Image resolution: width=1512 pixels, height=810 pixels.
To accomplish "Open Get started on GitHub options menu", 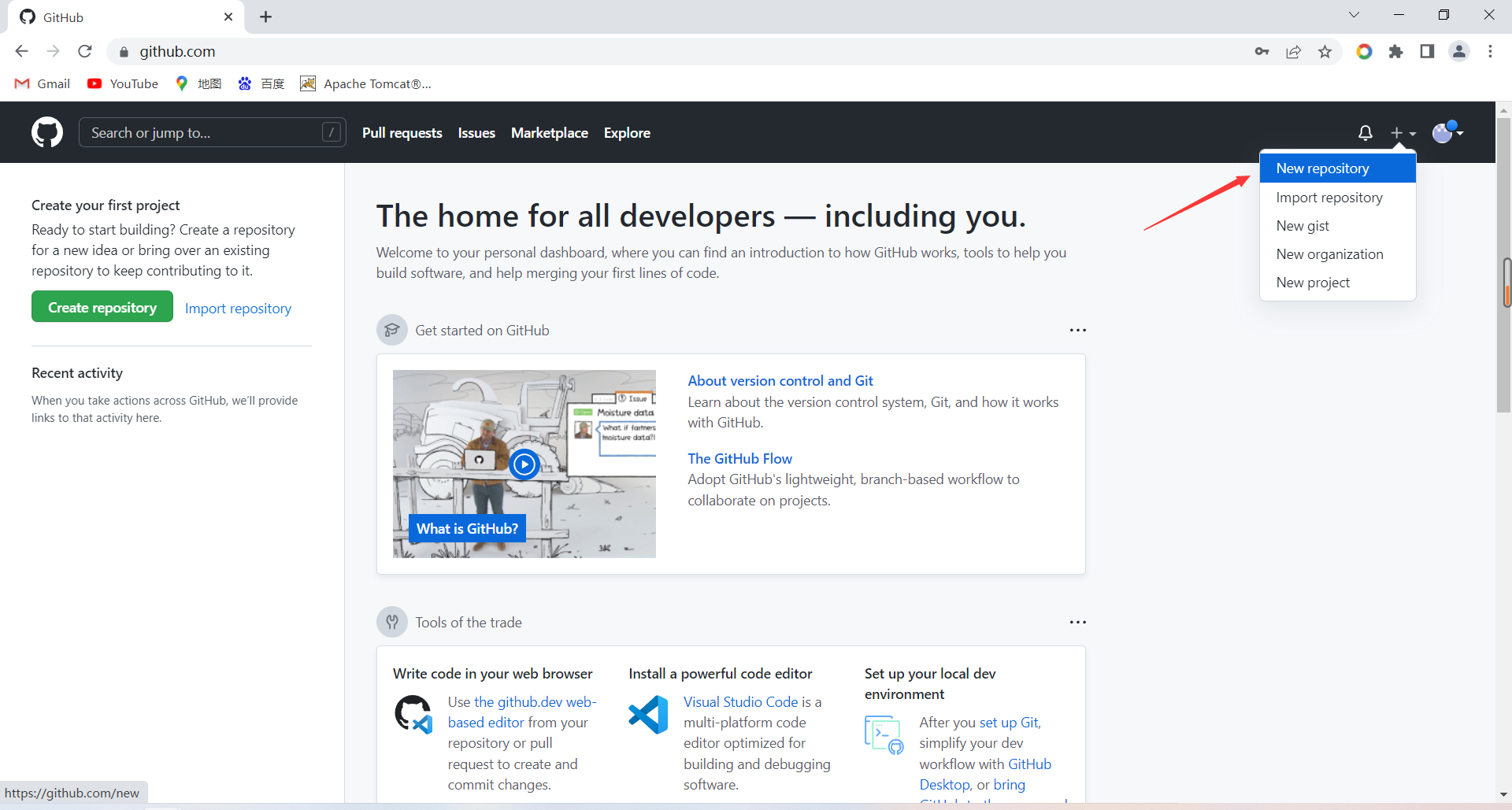I will click(x=1078, y=330).
